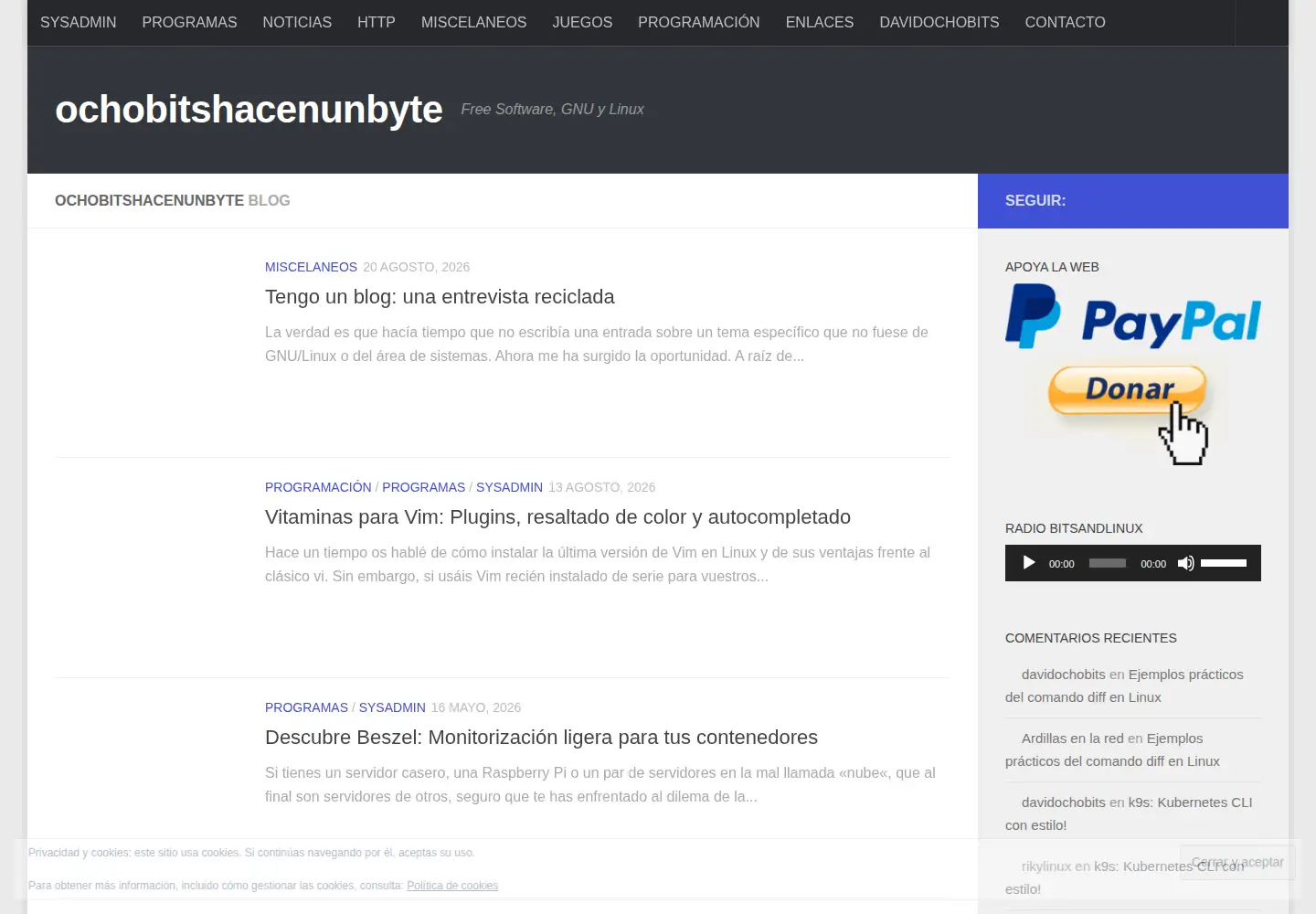Mute the radio player speaker icon
The width and height of the screenshot is (1316, 914).
(x=1185, y=563)
